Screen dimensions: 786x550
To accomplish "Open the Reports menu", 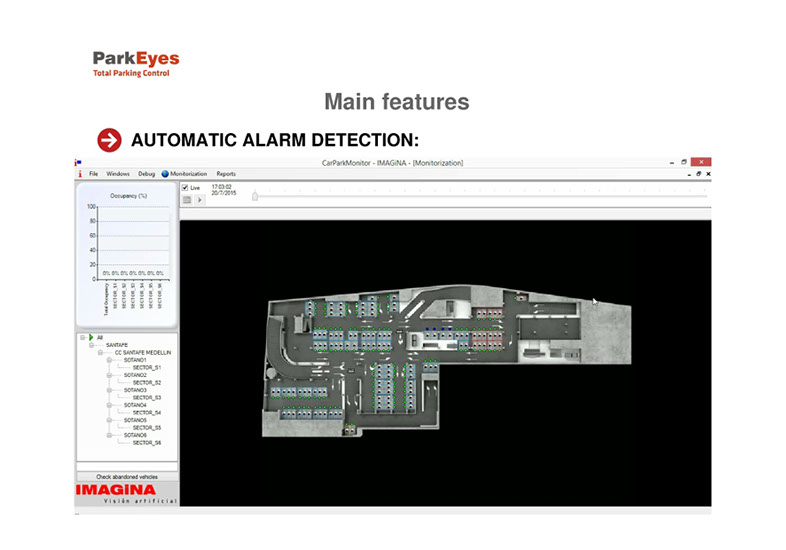I will point(226,173).
